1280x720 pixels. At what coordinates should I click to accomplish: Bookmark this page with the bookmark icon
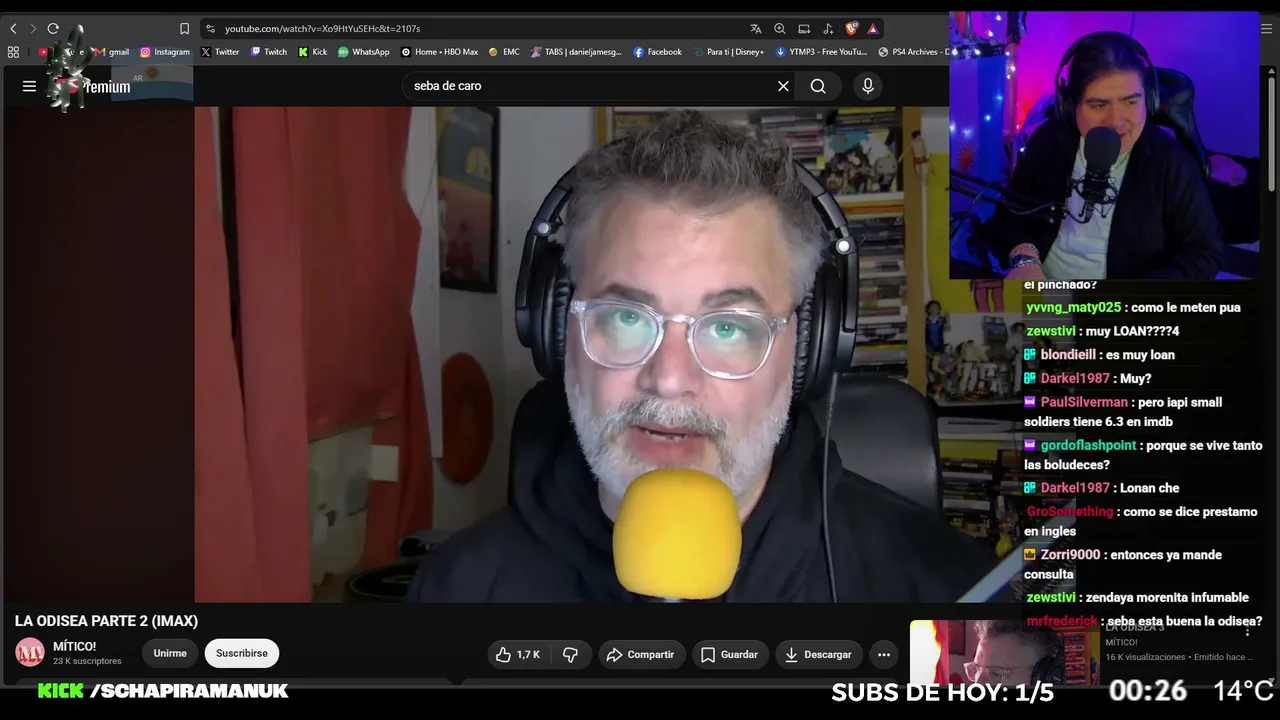184,29
